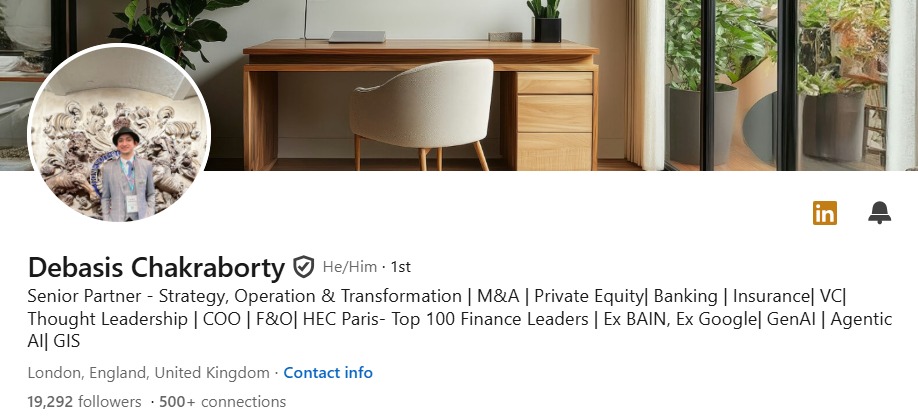Click the name Debasis Chakraborty
This screenshot has width=918, height=418.
[x=157, y=267]
